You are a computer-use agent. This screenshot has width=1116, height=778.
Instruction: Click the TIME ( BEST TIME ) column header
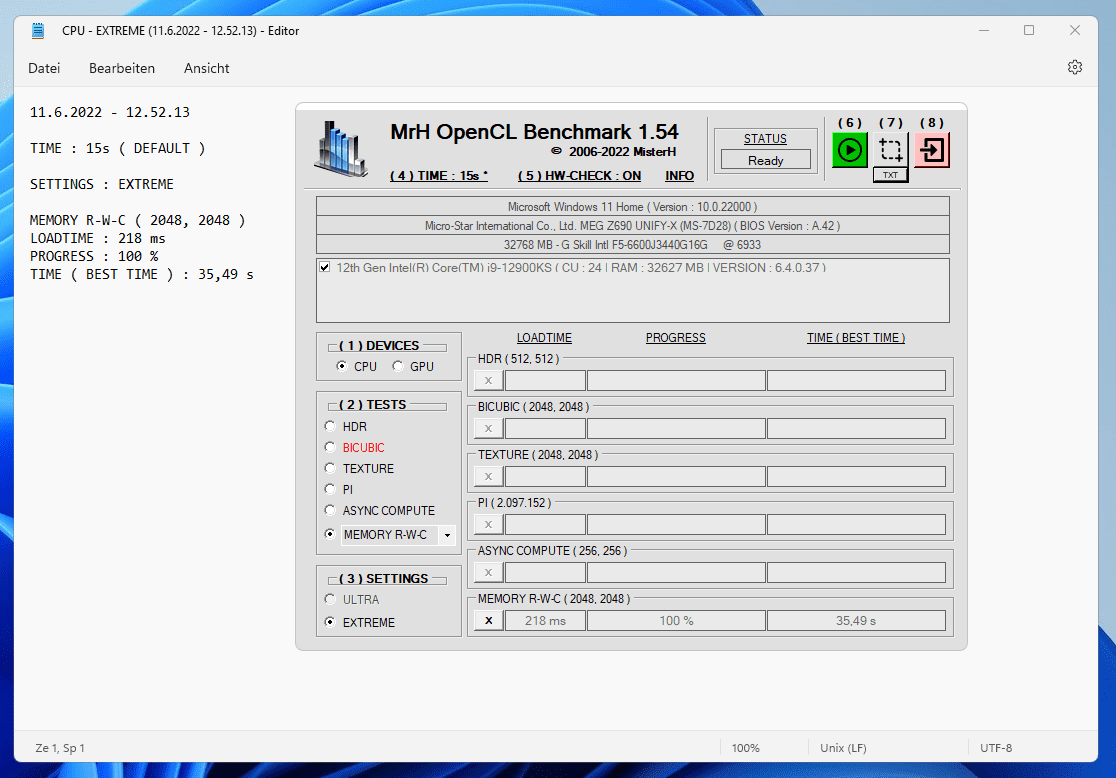pos(856,338)
